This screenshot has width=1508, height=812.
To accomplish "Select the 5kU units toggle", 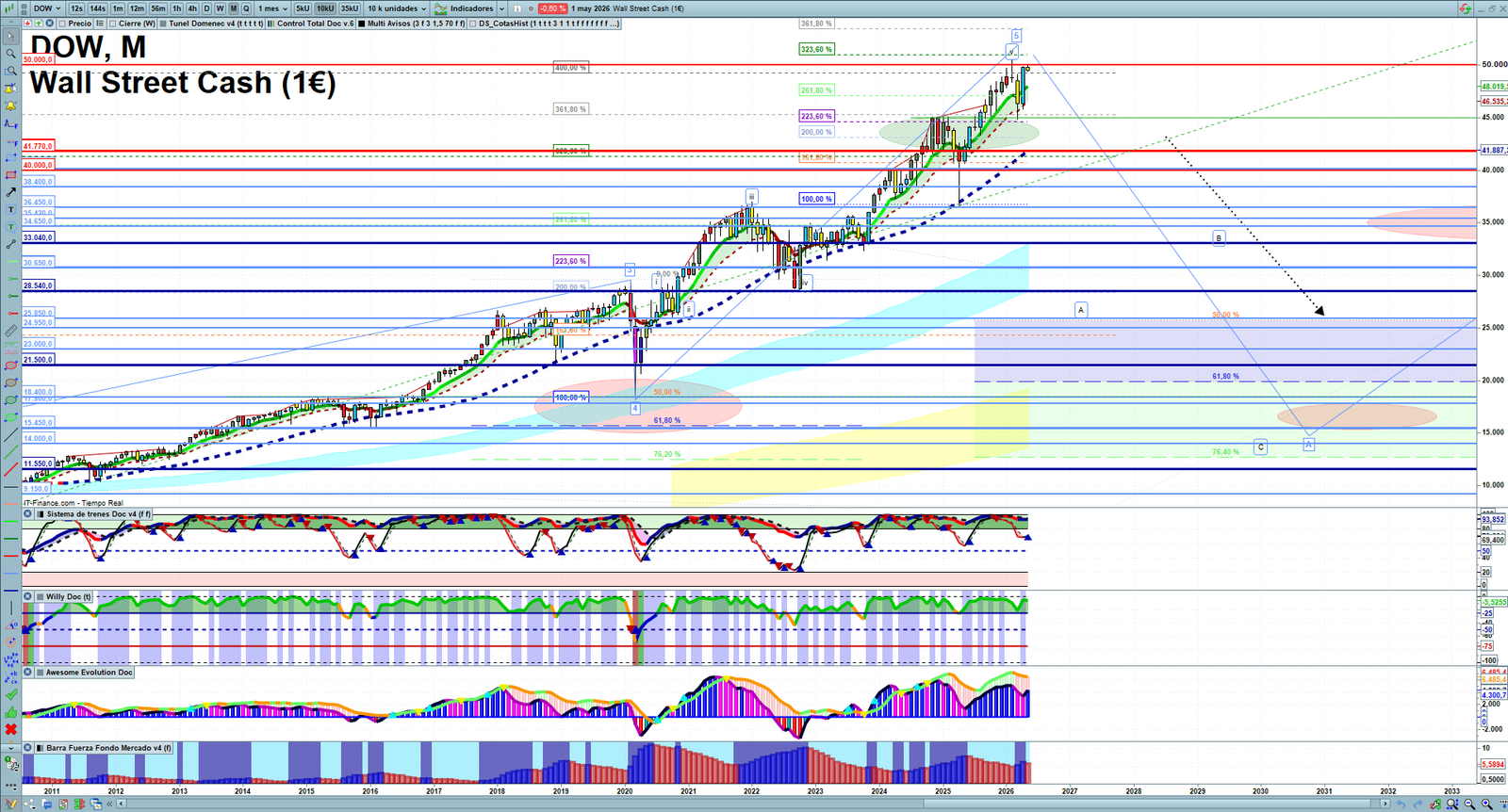I will pos(303,8).
